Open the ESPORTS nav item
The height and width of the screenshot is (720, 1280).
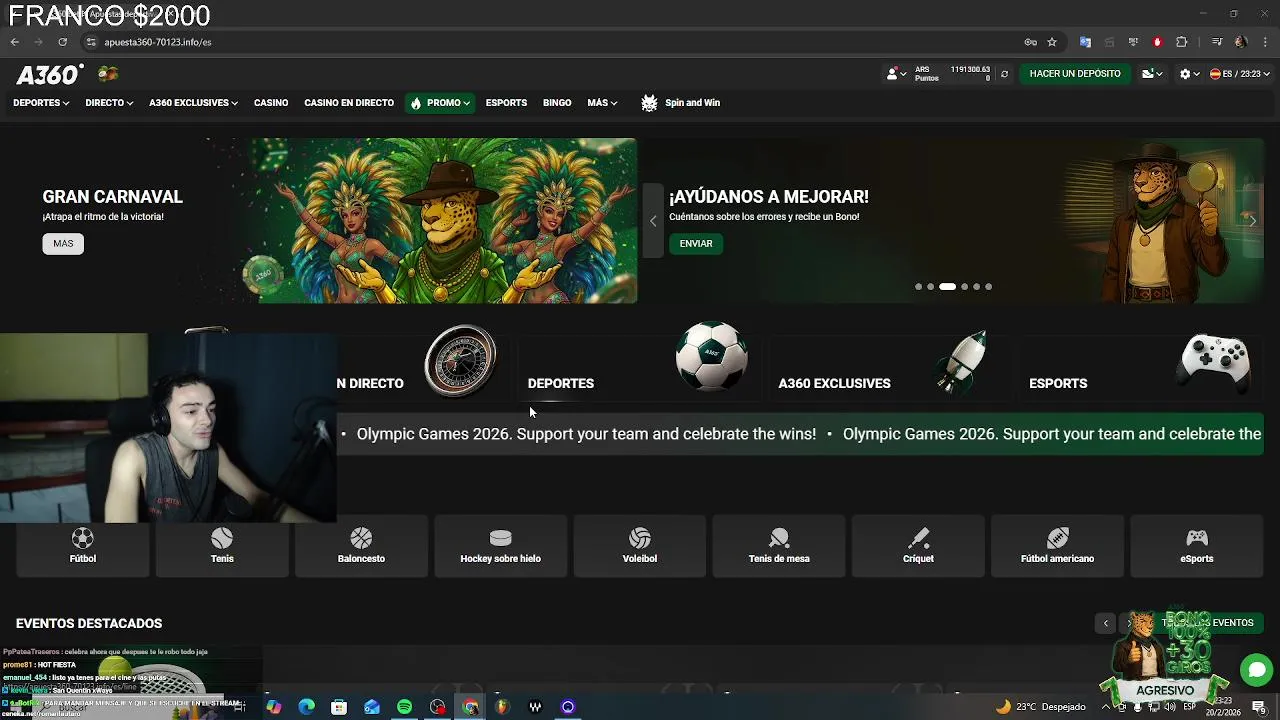pyautogui.click(x=506, y=103)
